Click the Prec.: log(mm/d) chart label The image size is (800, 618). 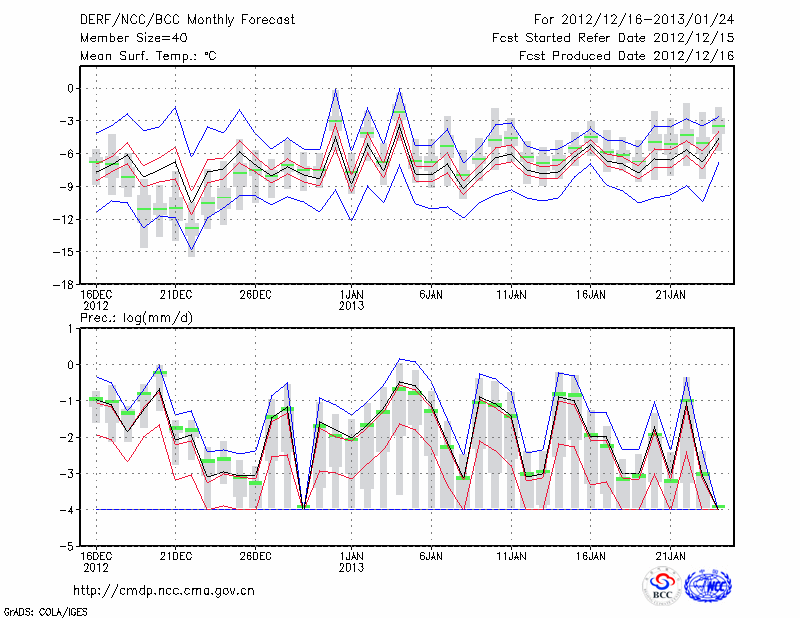click(137, 317)
